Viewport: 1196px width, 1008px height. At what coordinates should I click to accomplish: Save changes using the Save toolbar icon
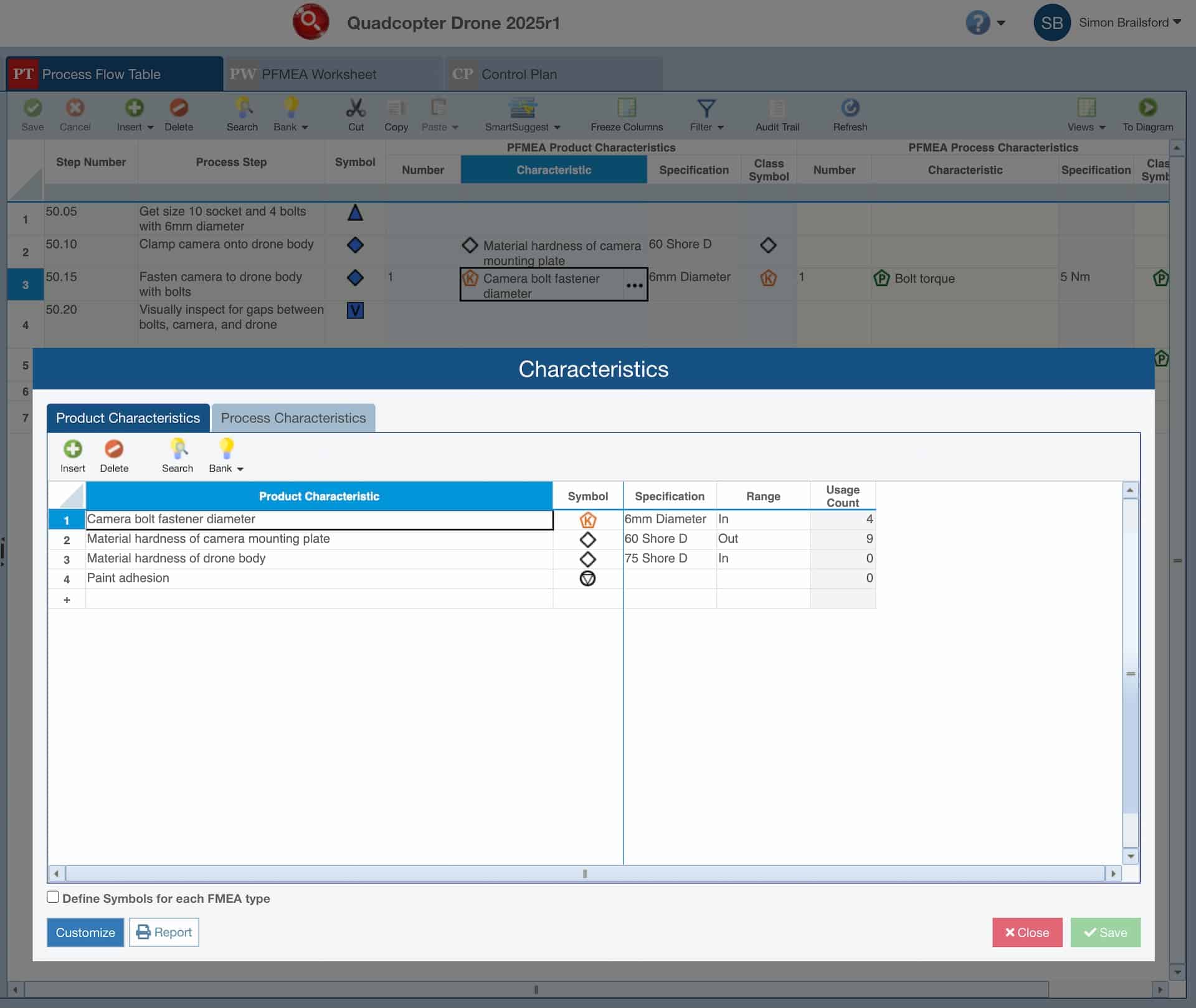coord(32,114)
